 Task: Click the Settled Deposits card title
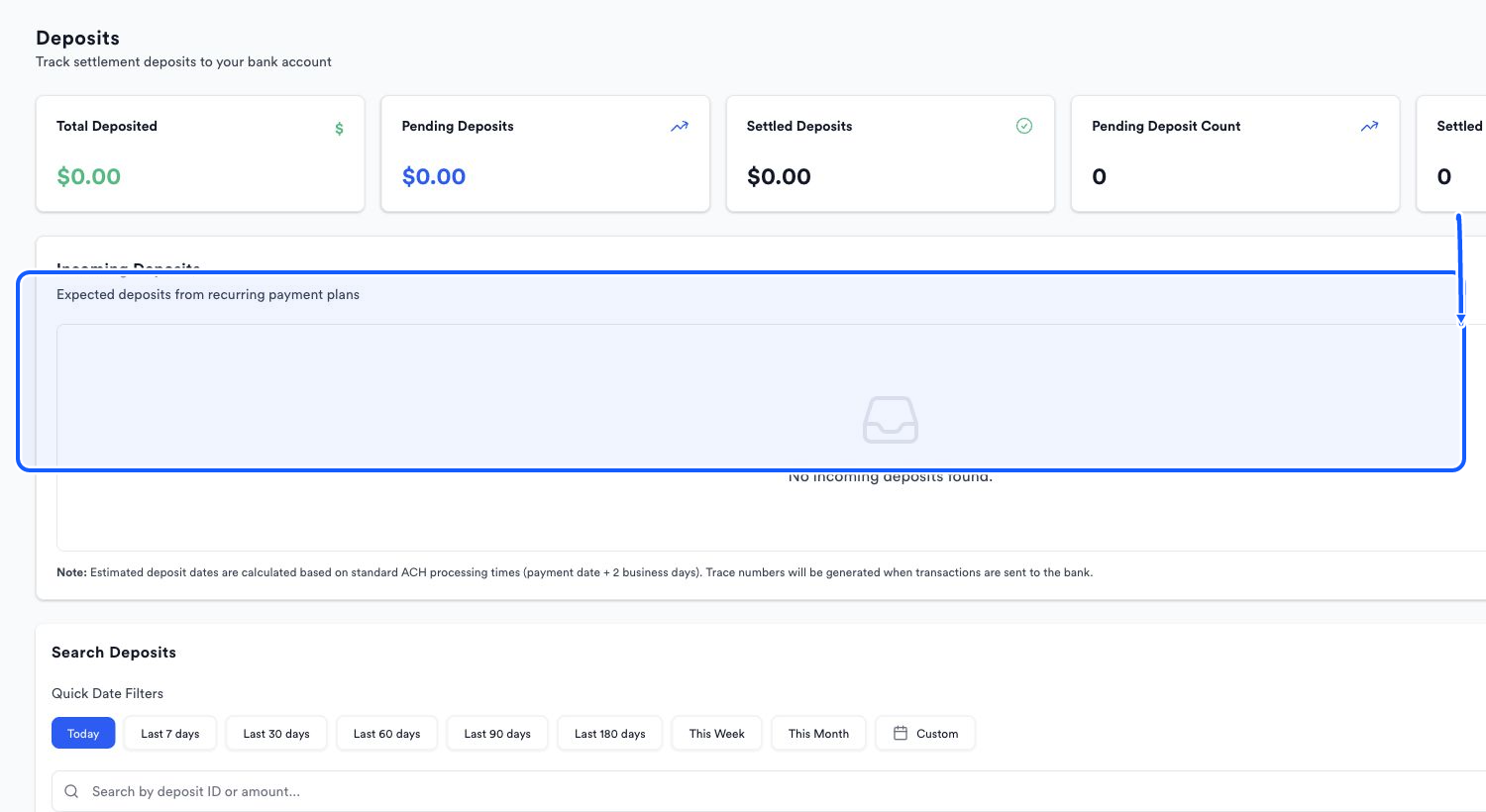[799, 126]
